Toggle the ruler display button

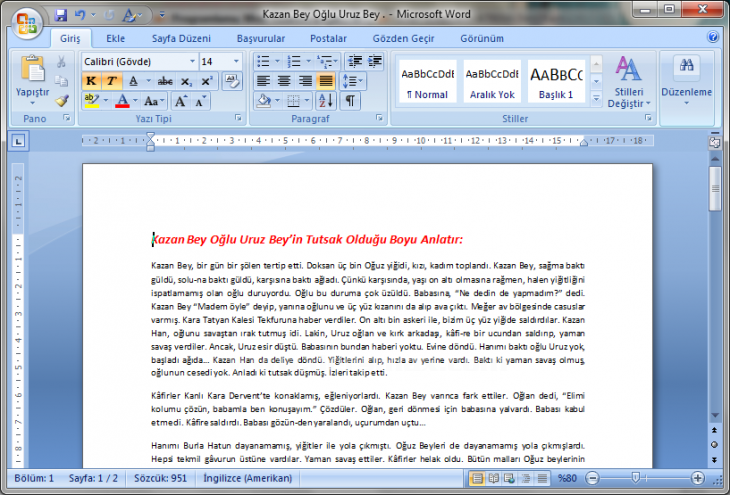coord(715,142)
